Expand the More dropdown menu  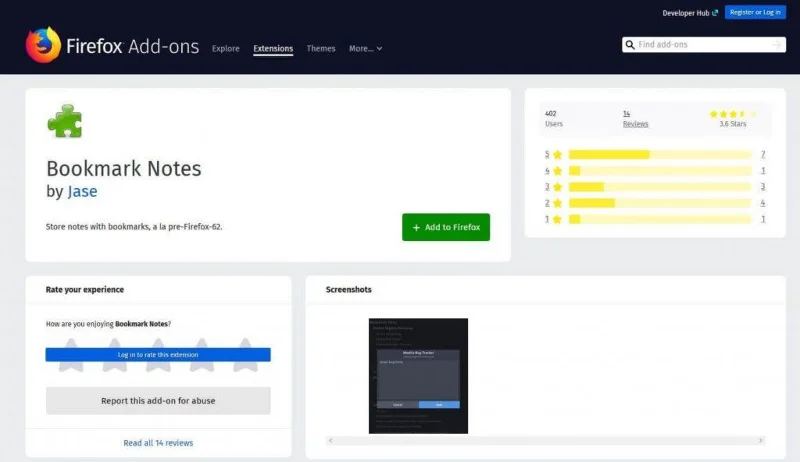pyautogui.click(x=365, y=48)
